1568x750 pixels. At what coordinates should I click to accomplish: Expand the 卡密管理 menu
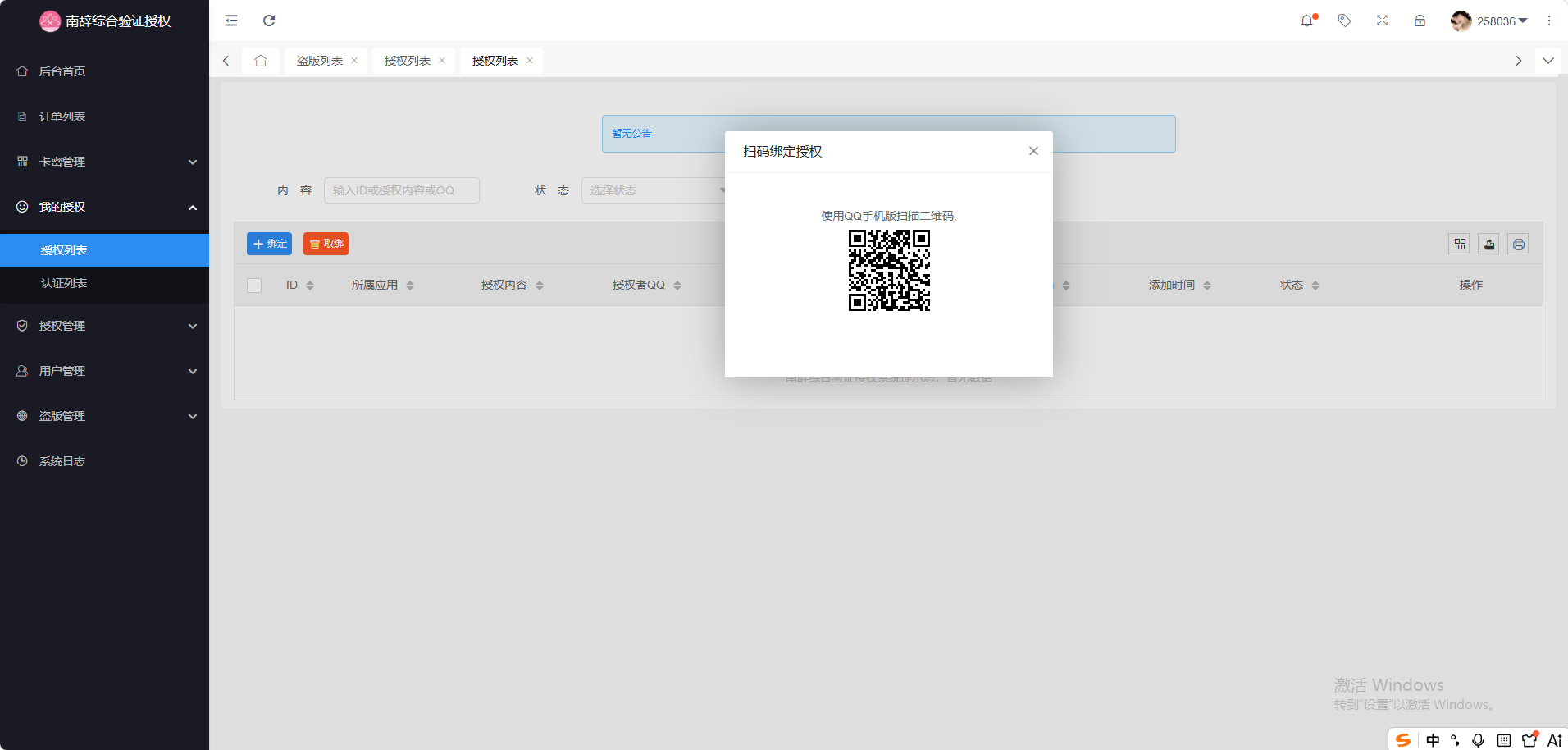click(x=105, y=162)
